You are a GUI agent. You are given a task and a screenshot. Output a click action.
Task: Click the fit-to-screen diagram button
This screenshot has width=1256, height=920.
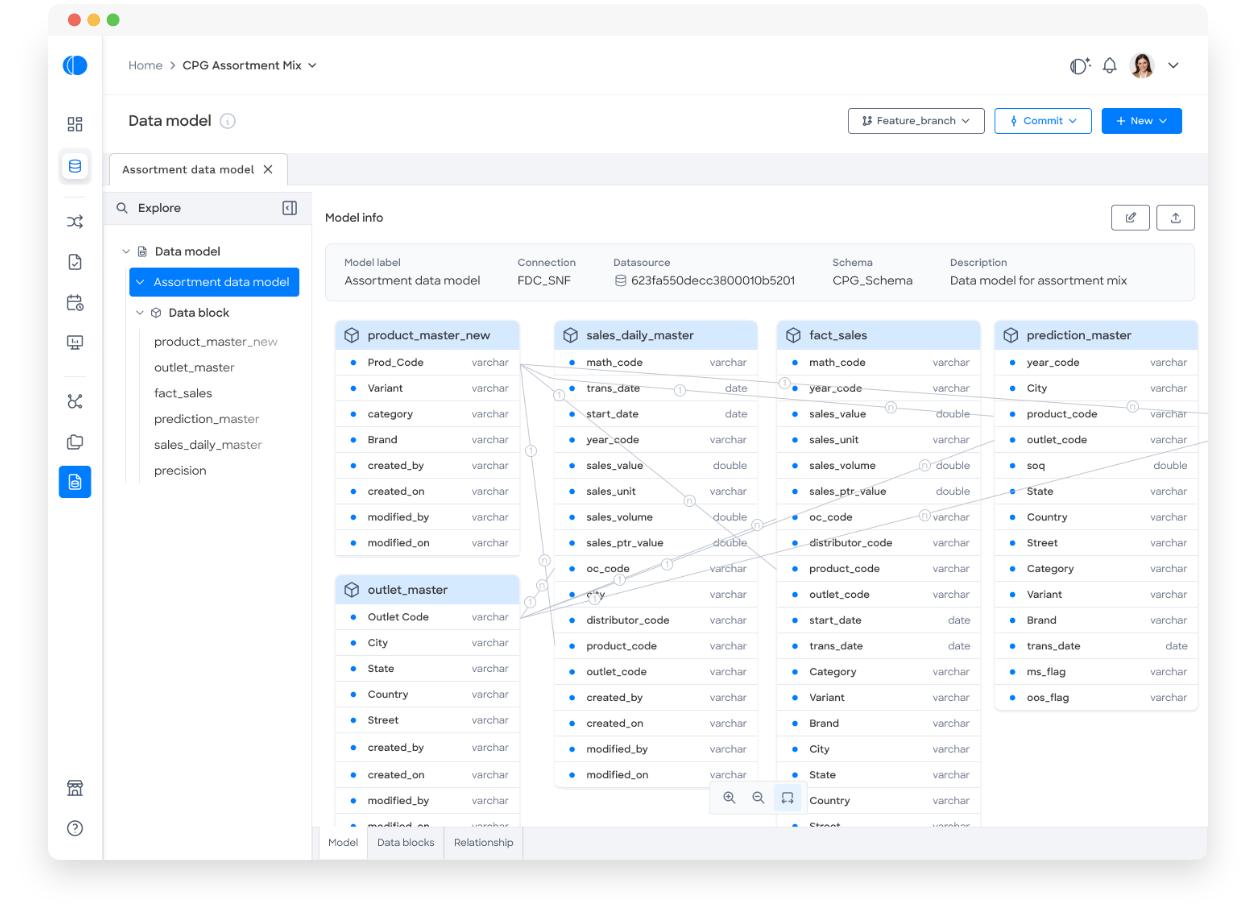pyautogui.click(x=787, y=797)
